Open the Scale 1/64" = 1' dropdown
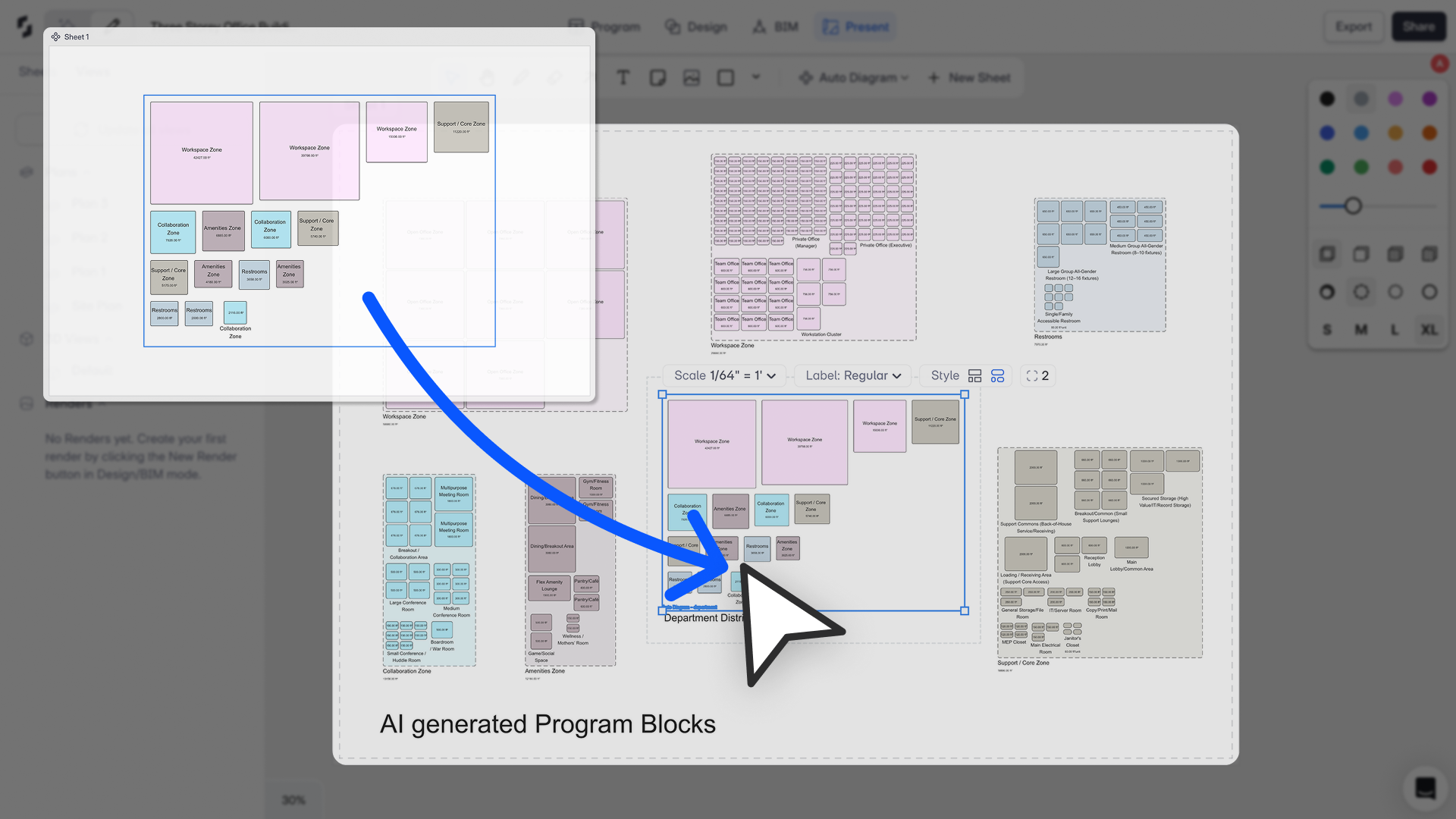Viewport: 1456px width, 819px height. click(x=725, y=375)
